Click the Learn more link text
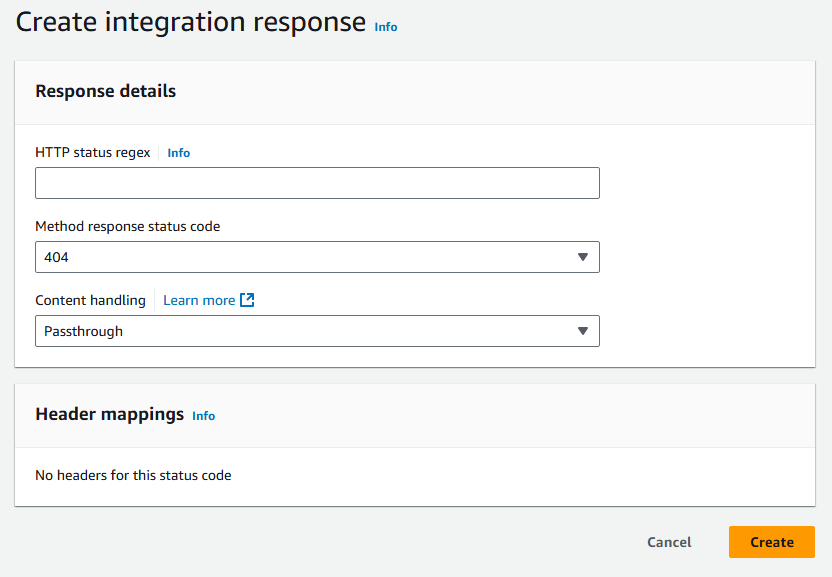This screenshot has height=577, width=832. pos(199,300)
